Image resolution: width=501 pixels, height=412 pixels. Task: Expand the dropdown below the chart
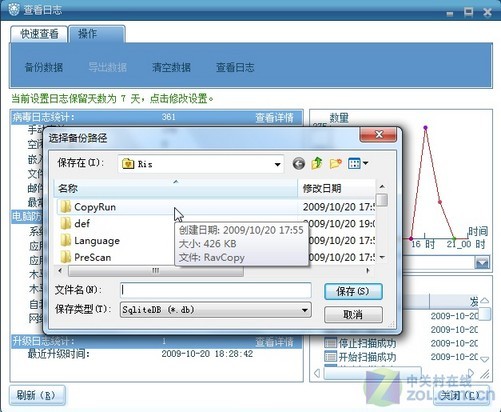click(x=482, y=263)
